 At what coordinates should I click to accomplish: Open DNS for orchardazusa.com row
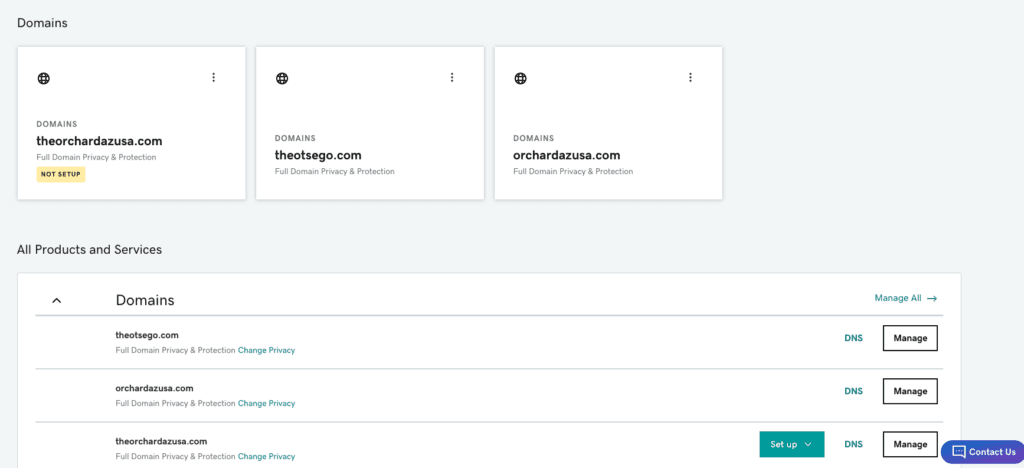[853, 391]
